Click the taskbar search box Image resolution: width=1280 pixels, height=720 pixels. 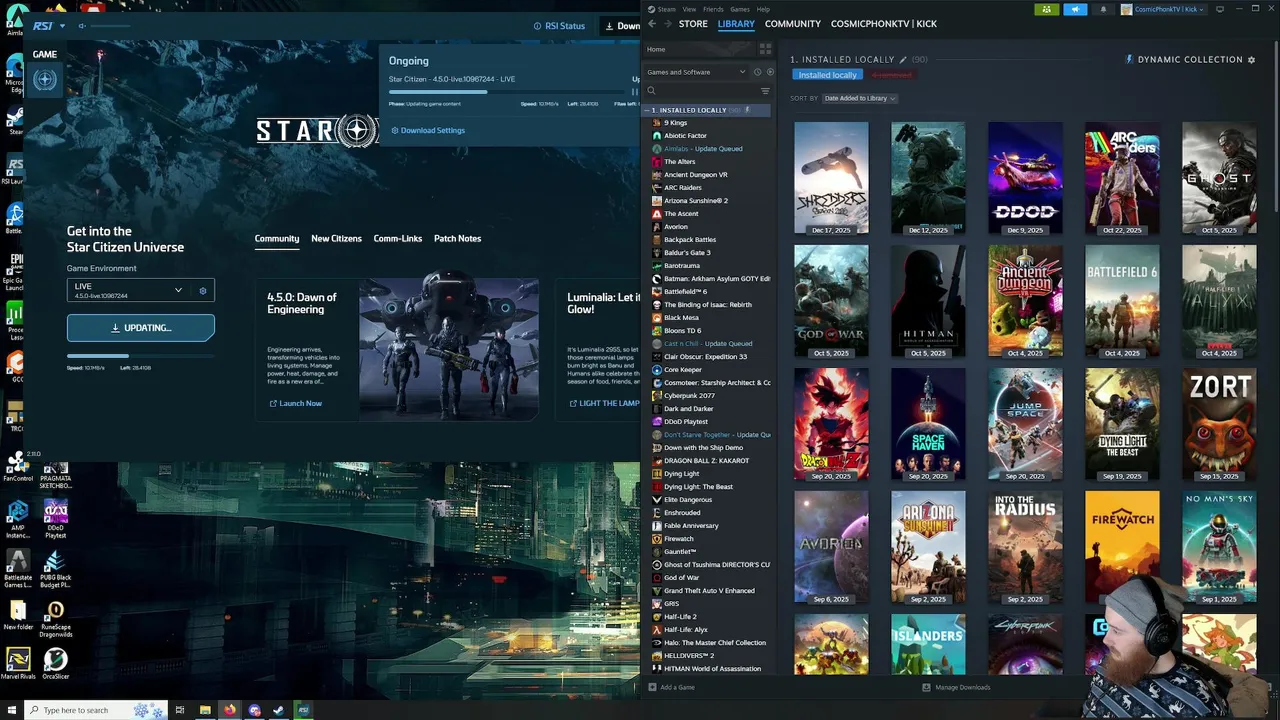click(x=95, y=710)
